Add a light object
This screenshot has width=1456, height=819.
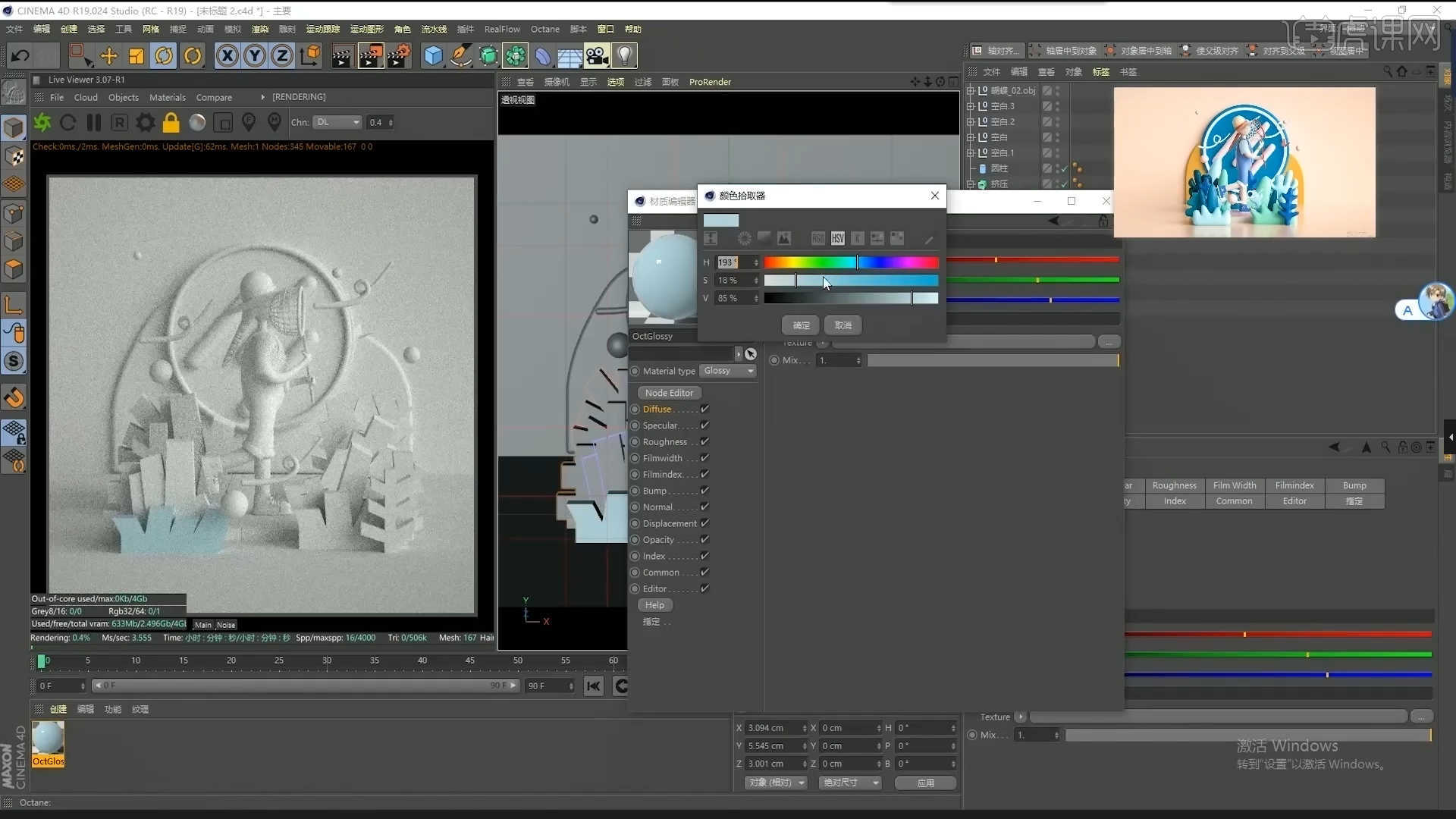624,55
